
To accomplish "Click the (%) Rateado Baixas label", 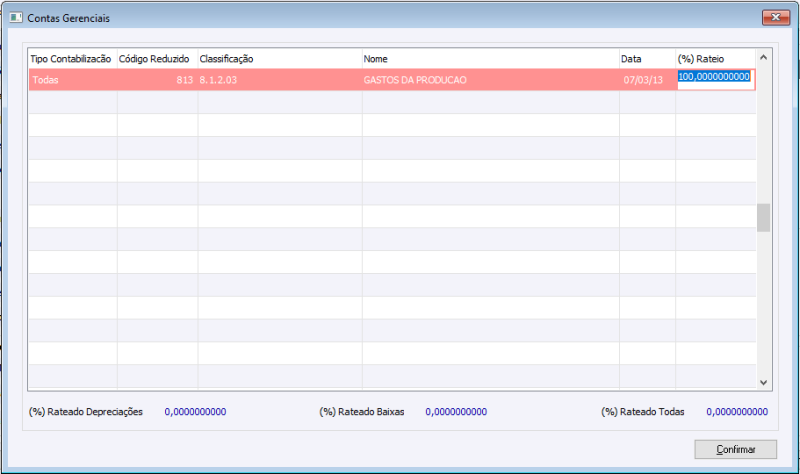I will point(362,412).
